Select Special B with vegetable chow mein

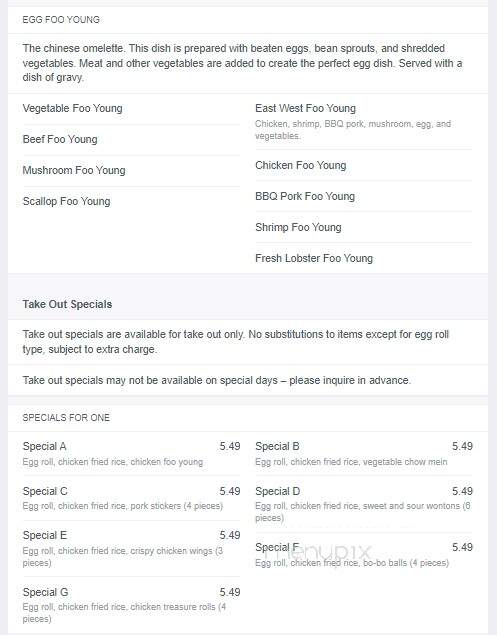(x=364, y=454)
